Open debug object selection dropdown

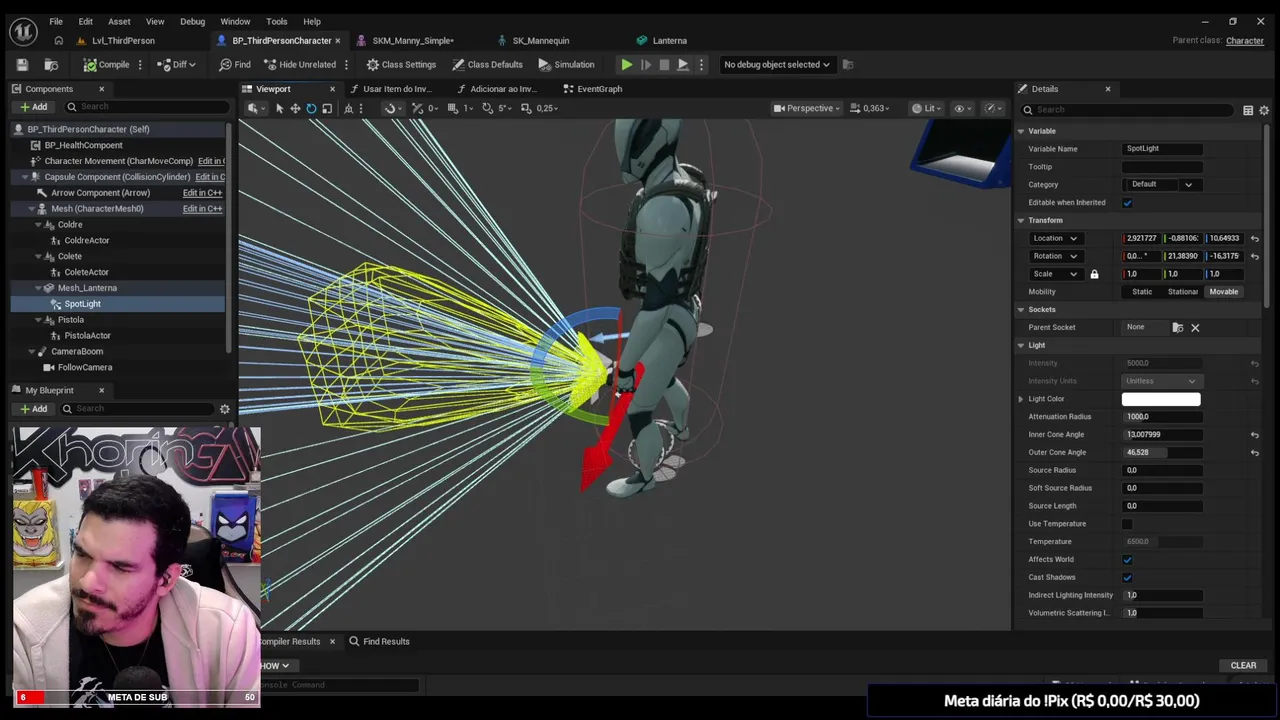click(777, 64)
